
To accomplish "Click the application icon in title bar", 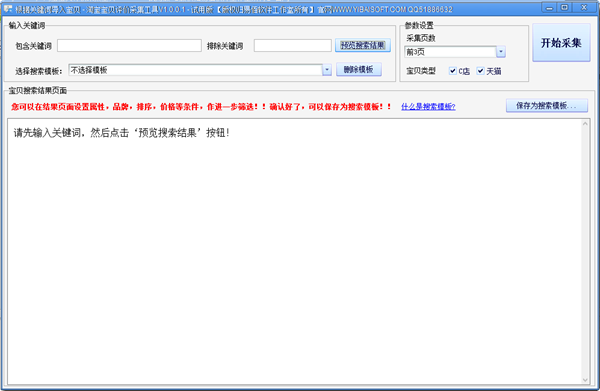I will coord(8,8).
